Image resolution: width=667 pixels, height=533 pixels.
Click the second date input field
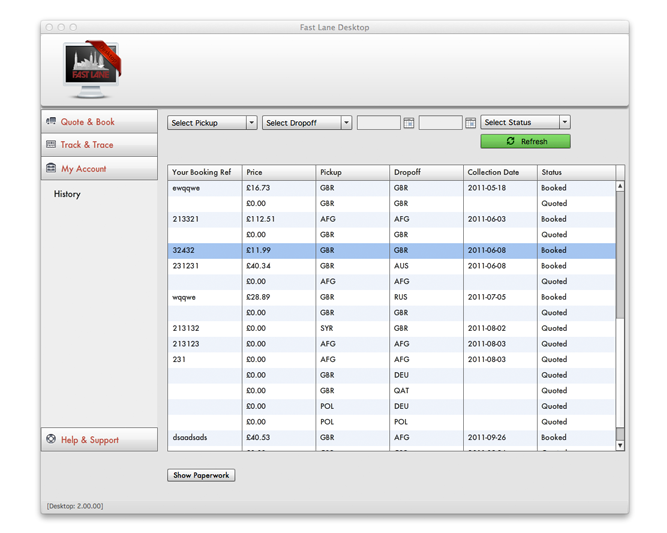pos(440,123)
